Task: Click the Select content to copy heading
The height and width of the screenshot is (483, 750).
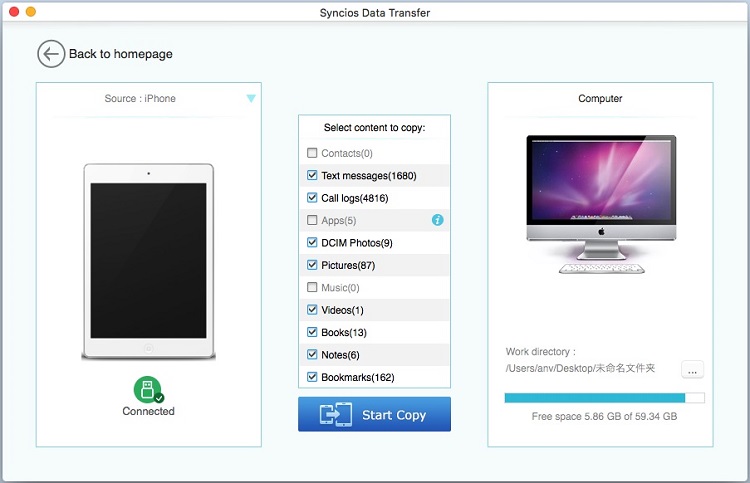Action: point(375,128)
